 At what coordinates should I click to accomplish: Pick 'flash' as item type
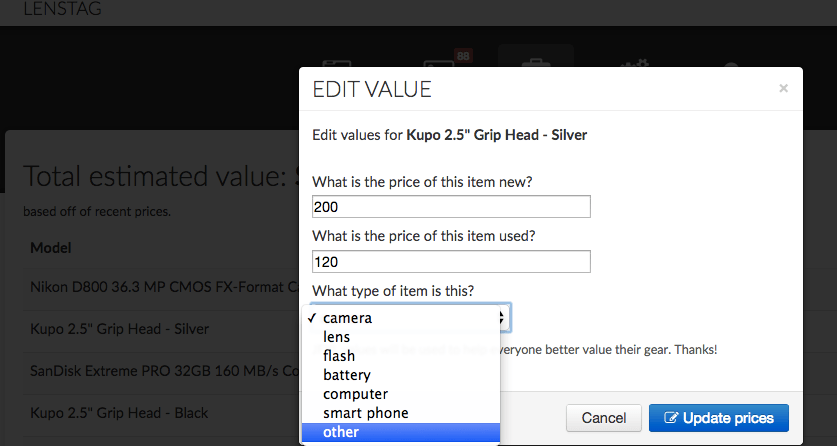click(x=339, y=356)
